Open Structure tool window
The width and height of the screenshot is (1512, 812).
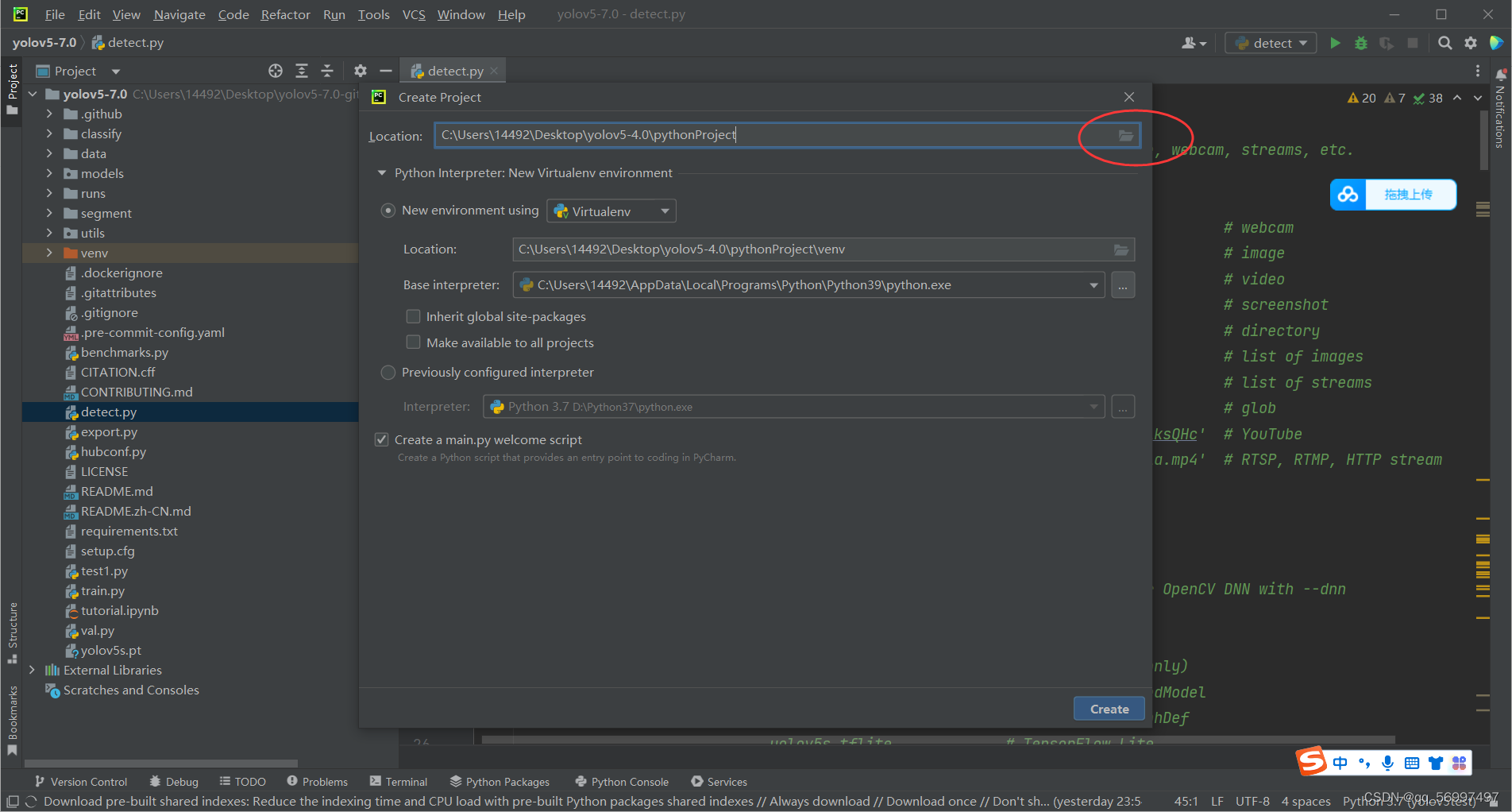(13, 633)
